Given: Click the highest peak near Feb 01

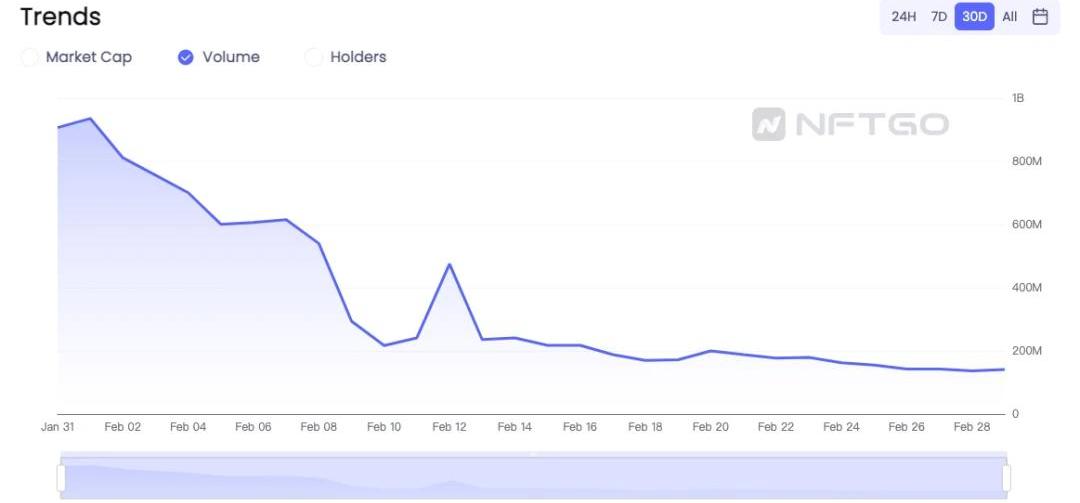Looking at the screenshot, I should coord(91,118).
